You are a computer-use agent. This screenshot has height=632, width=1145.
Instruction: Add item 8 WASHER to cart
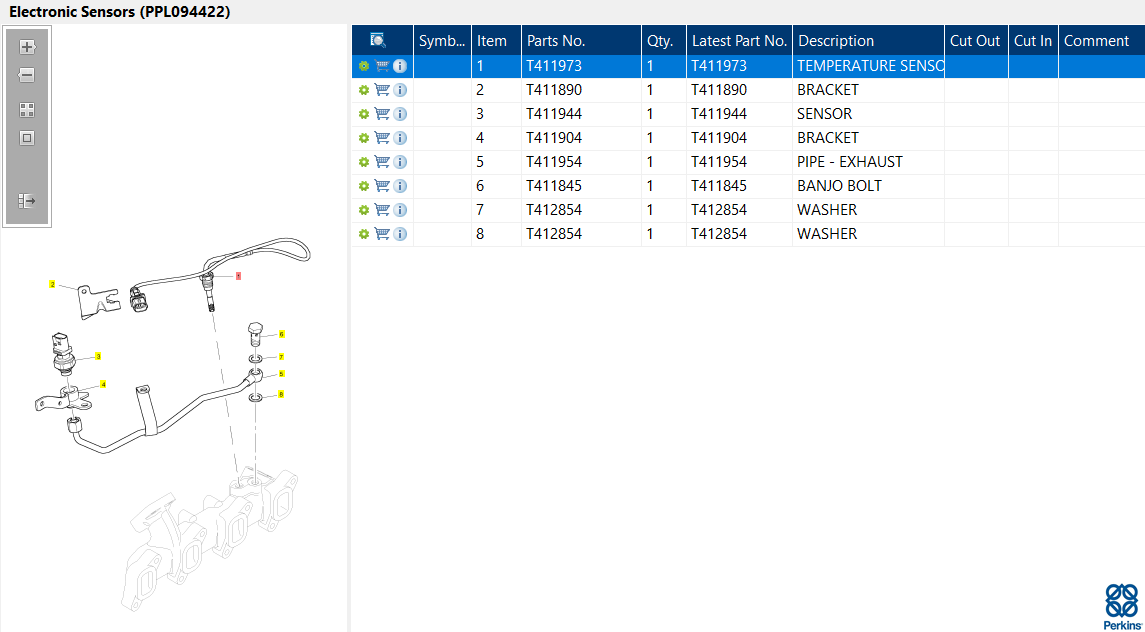382,235
